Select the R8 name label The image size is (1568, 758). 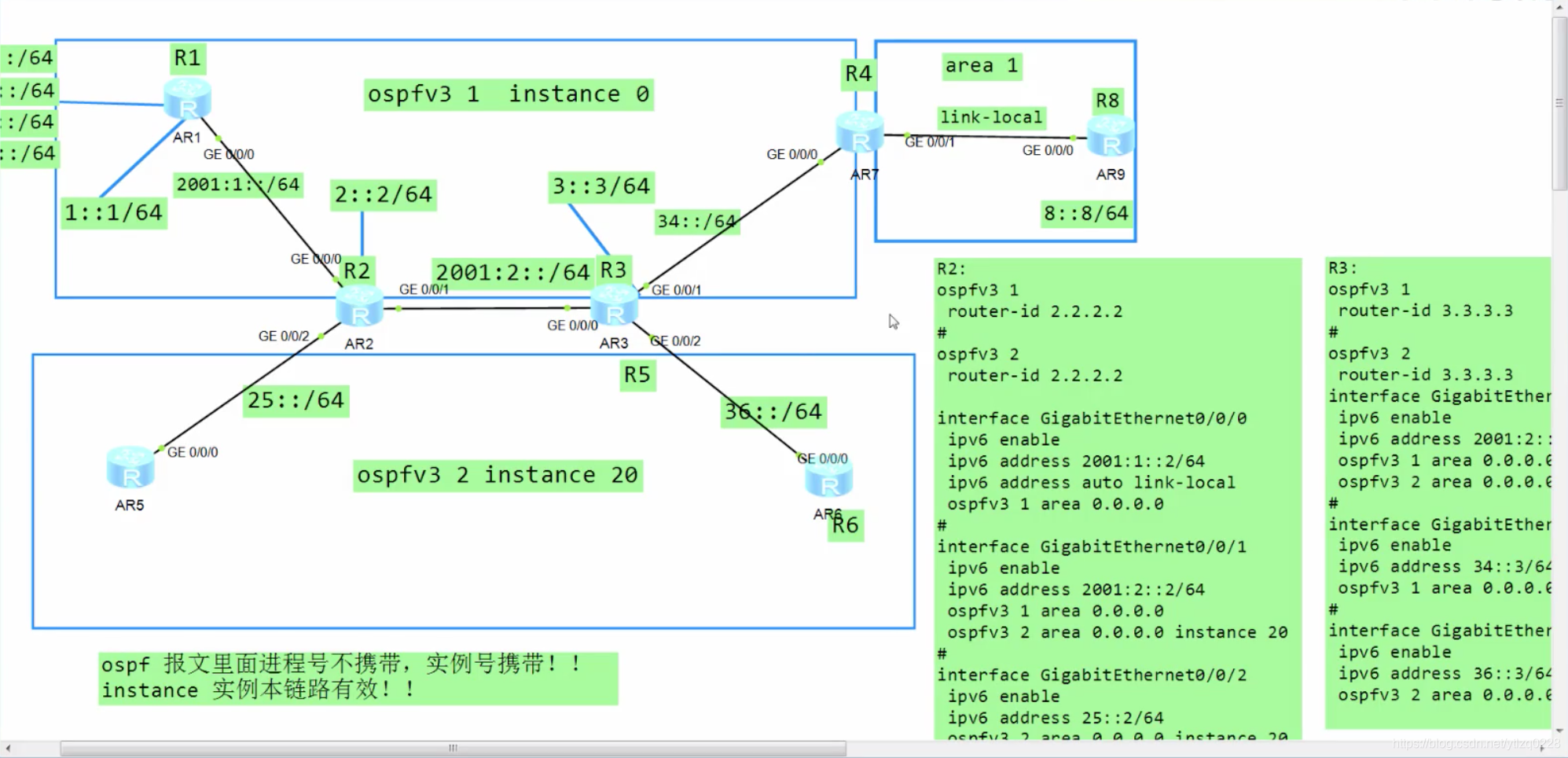(1107, 101)
